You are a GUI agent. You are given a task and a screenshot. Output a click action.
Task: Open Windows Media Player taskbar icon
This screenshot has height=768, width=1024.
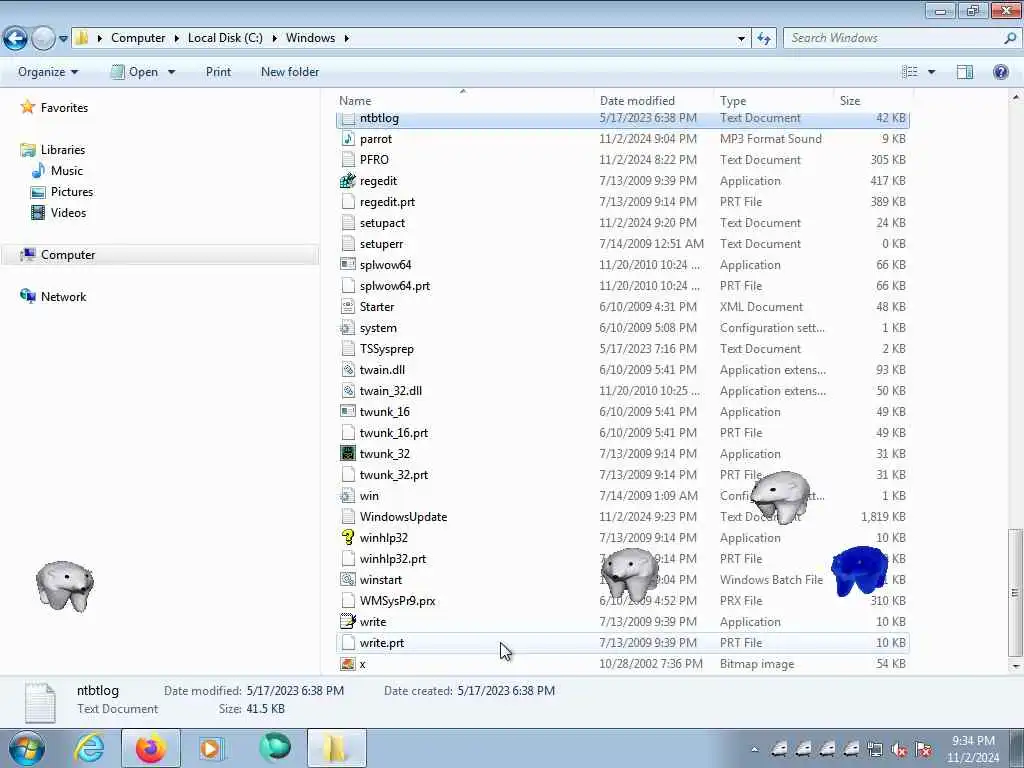pyautogui.click(x=212, y=748)
